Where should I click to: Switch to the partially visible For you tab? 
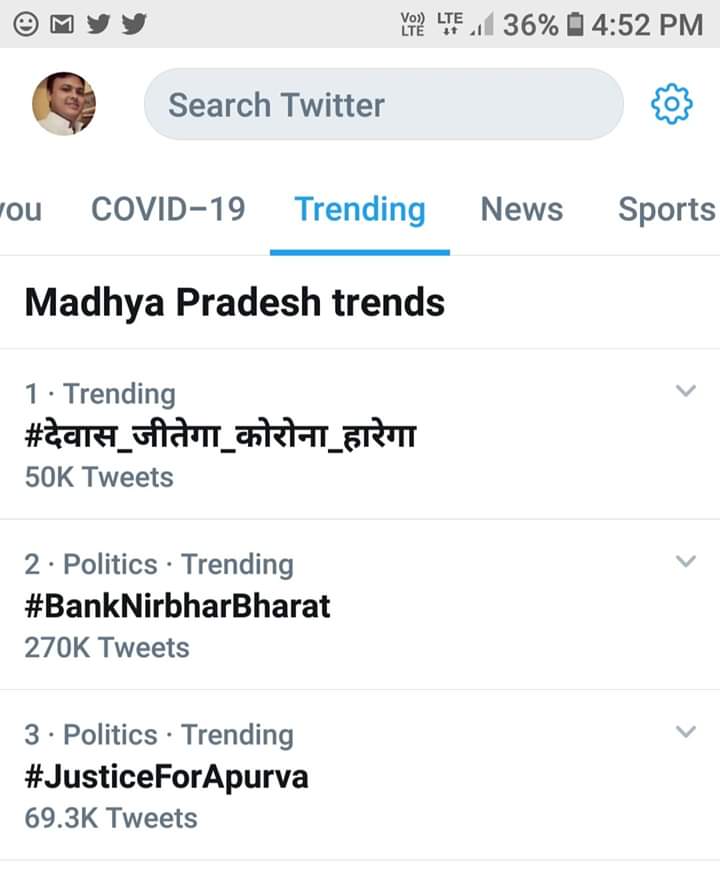point(20,209)
